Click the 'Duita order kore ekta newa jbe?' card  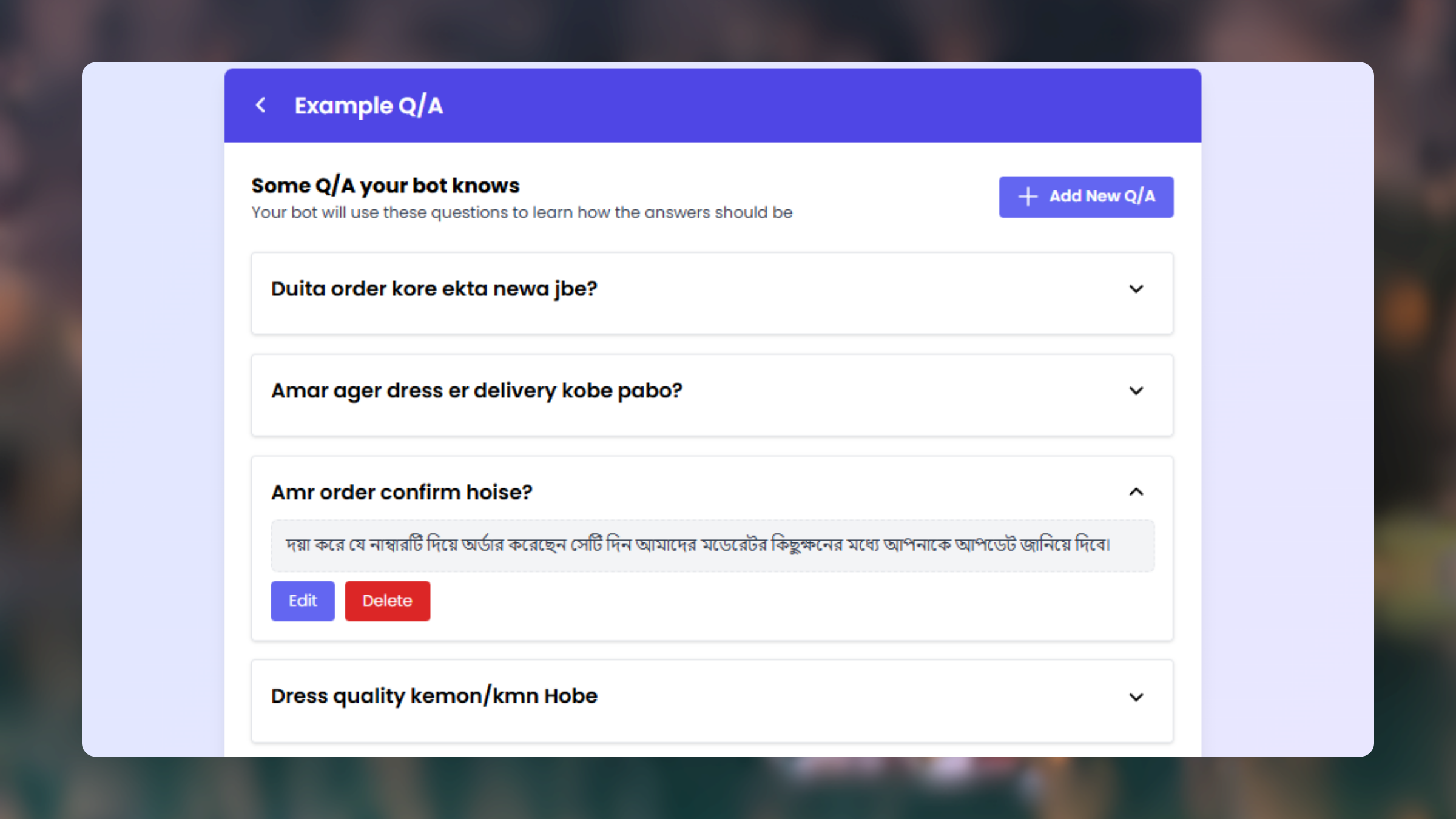click(x=711, y=293)
